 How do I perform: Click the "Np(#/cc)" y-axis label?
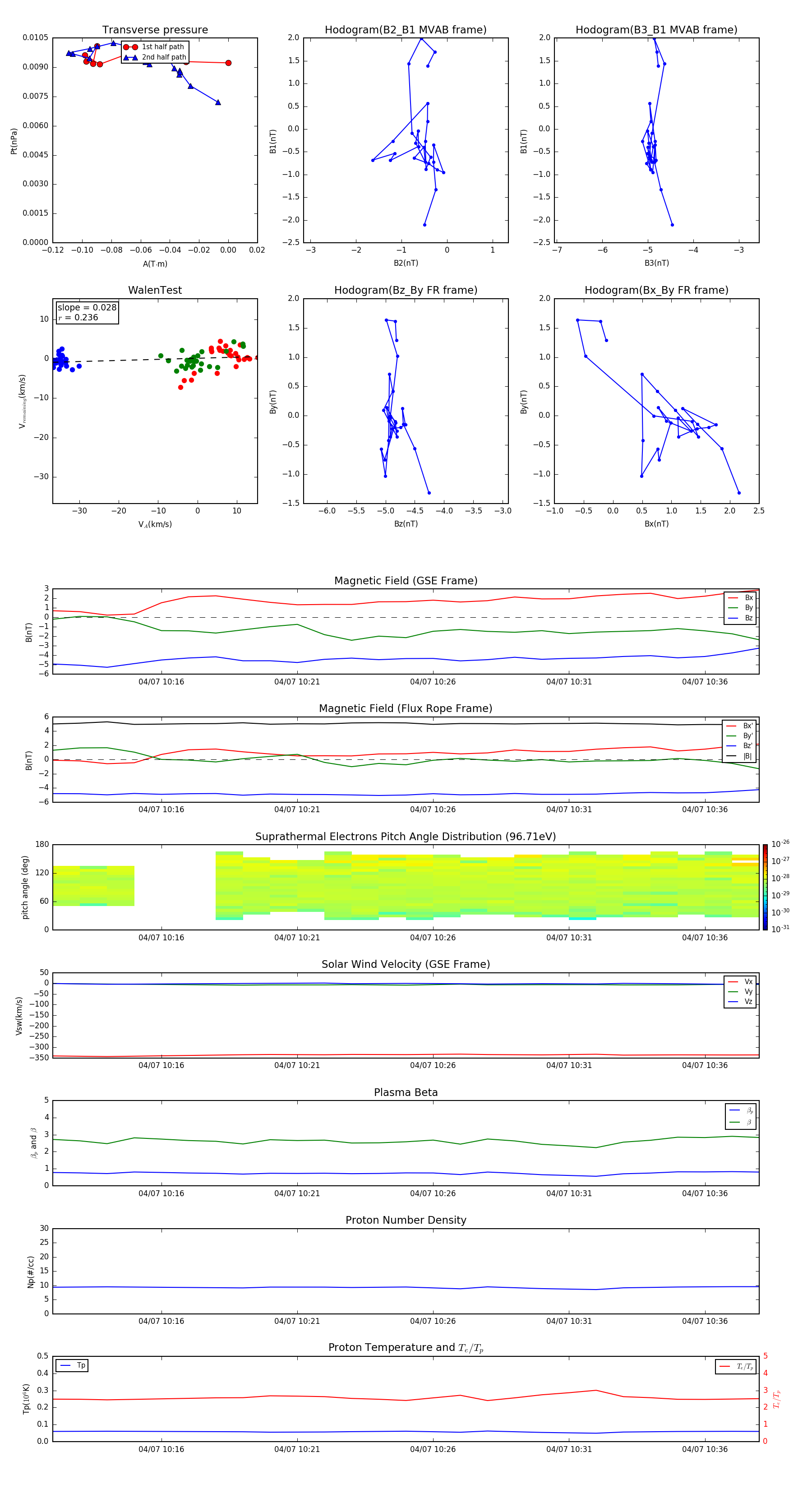tap(31, 1272)
